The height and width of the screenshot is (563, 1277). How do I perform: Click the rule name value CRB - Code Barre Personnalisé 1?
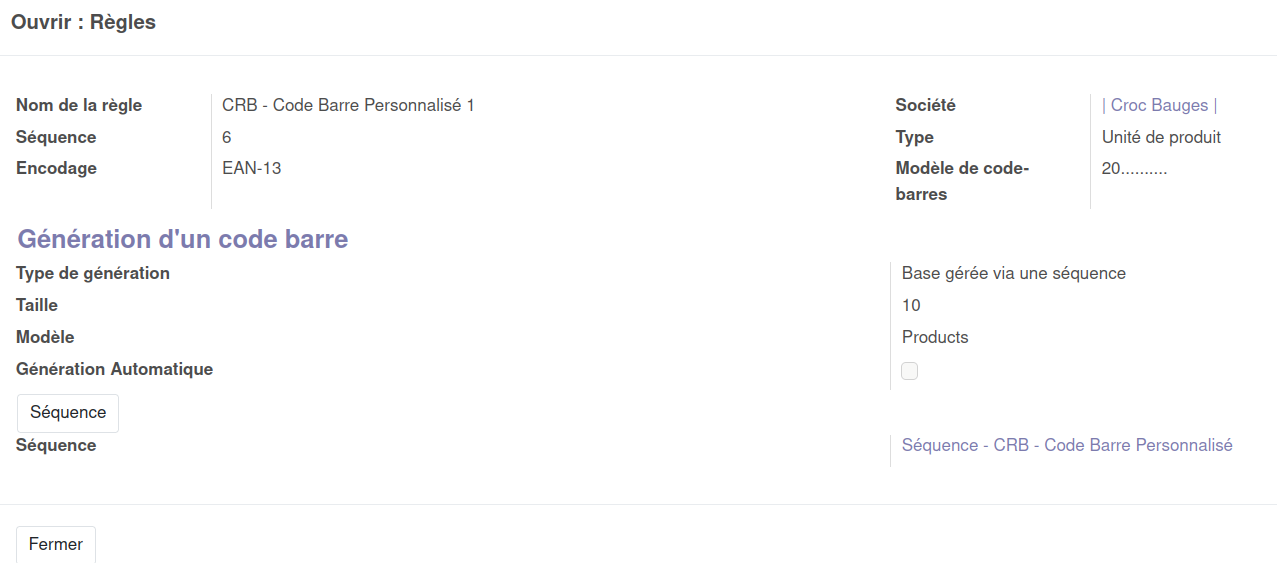pos(348,105)
